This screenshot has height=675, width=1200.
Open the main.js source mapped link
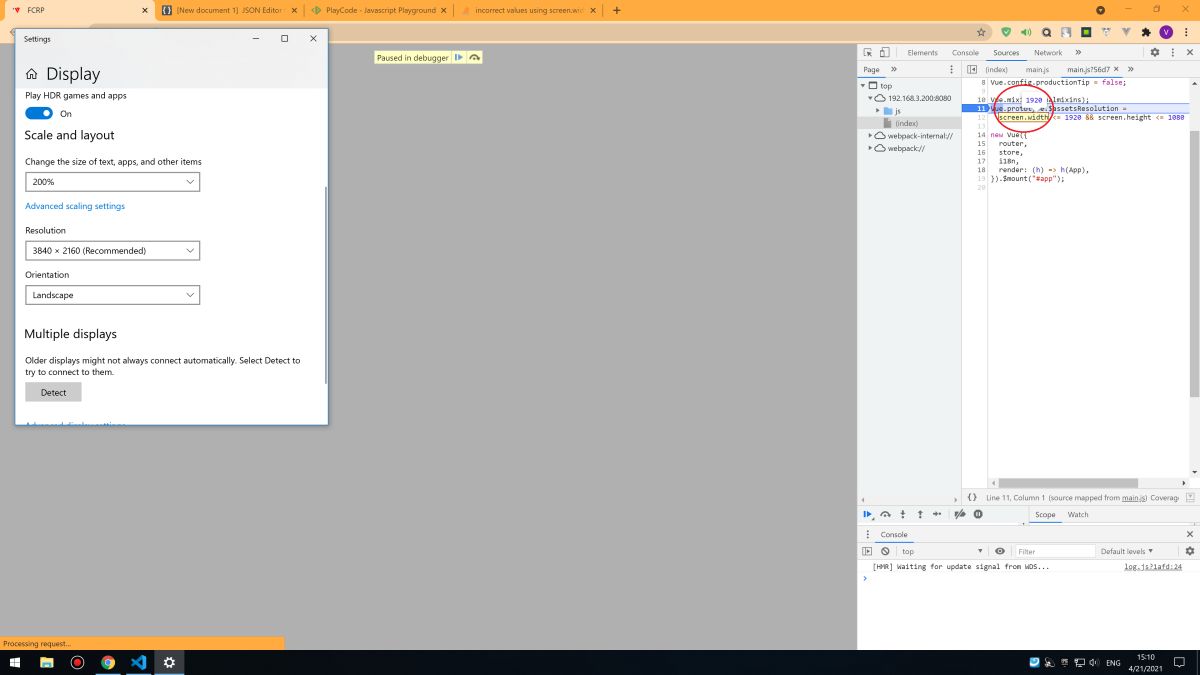tap(1133, 497)
